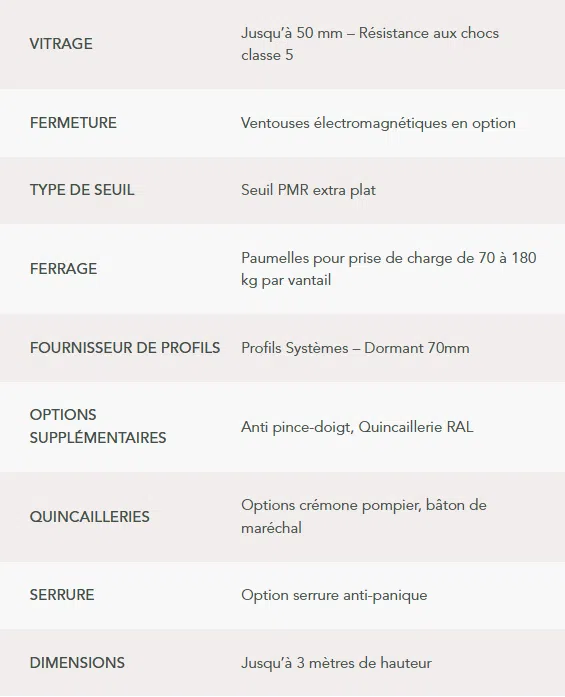The image size is (565, 697).
Task: Click the QUINCAILLERIES row label
Action: (x=89, y=517)
